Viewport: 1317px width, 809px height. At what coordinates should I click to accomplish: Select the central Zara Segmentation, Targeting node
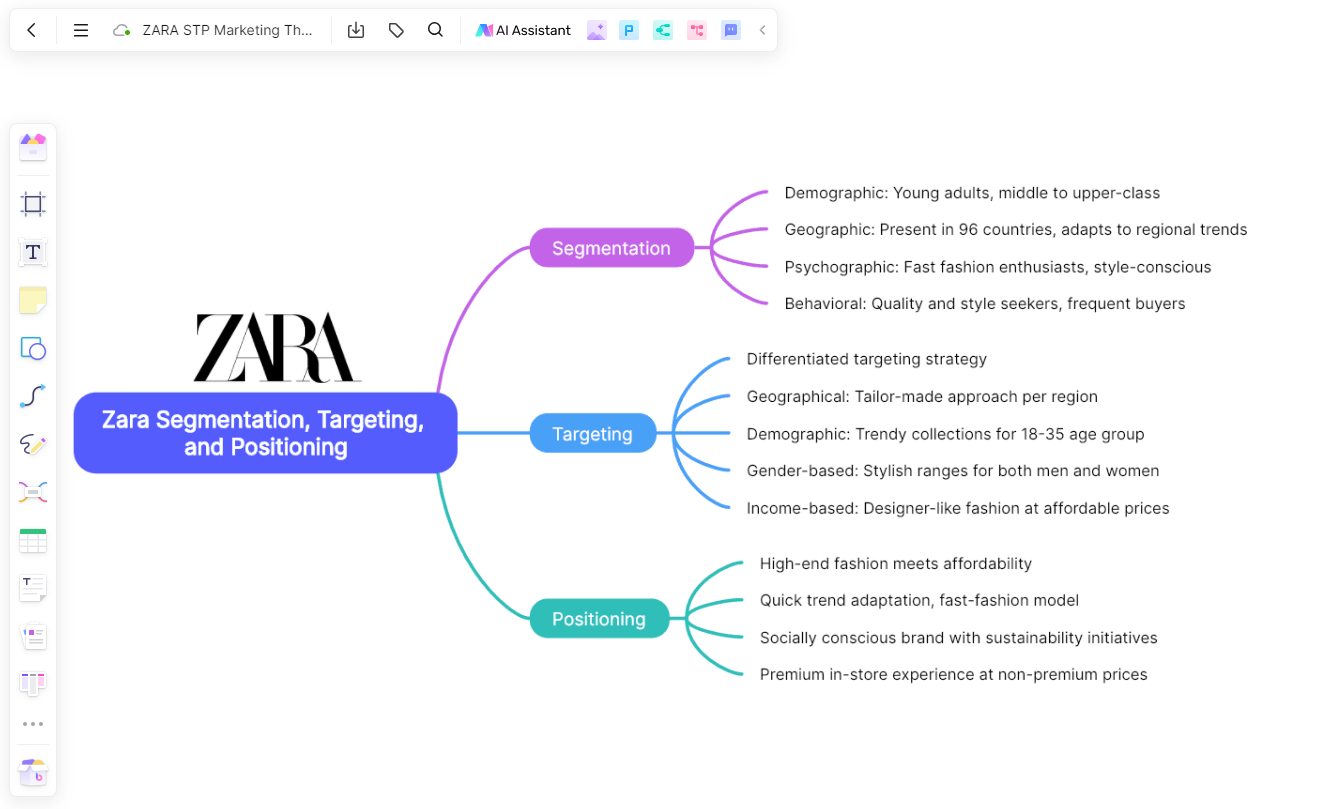pyautogui.click(x=265, y=433)
